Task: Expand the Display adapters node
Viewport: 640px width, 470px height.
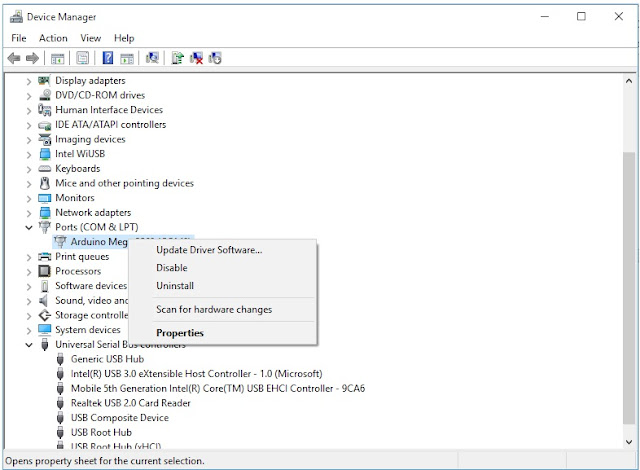Action: tap(29, 81)
